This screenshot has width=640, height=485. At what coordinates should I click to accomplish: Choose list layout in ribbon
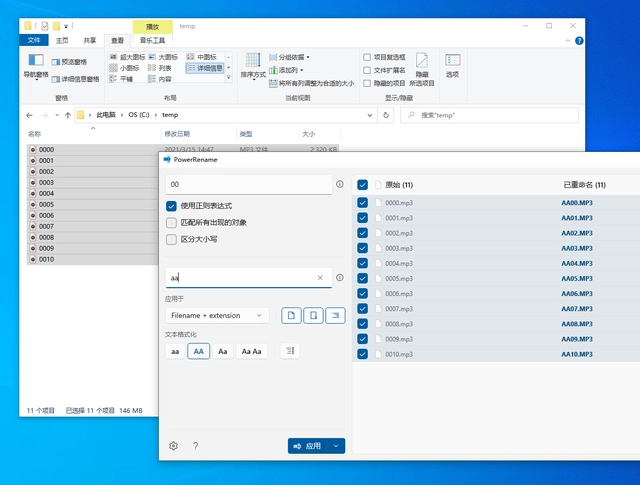tap(160, 68)
